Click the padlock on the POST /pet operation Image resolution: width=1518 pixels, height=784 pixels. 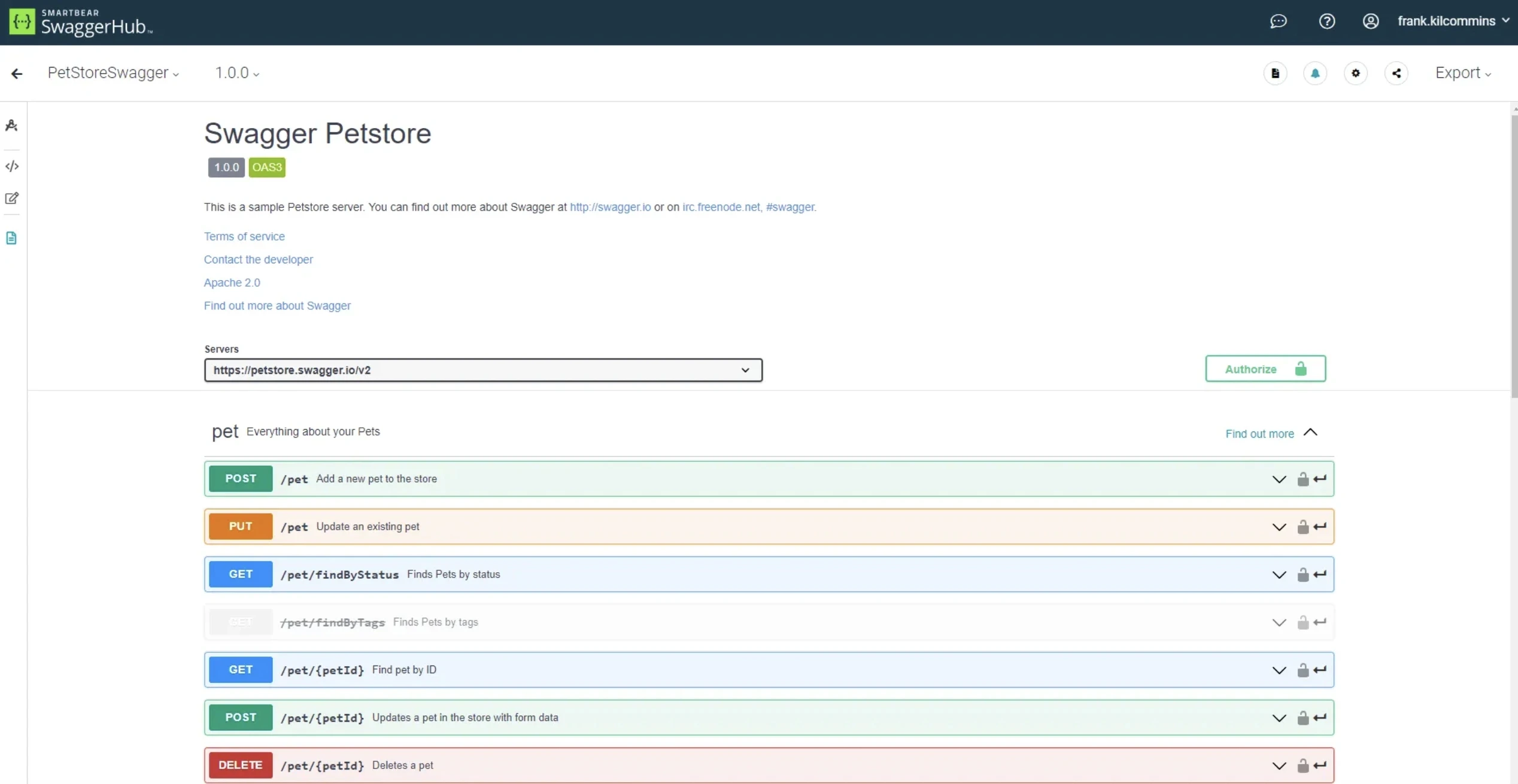(1303, 478)
